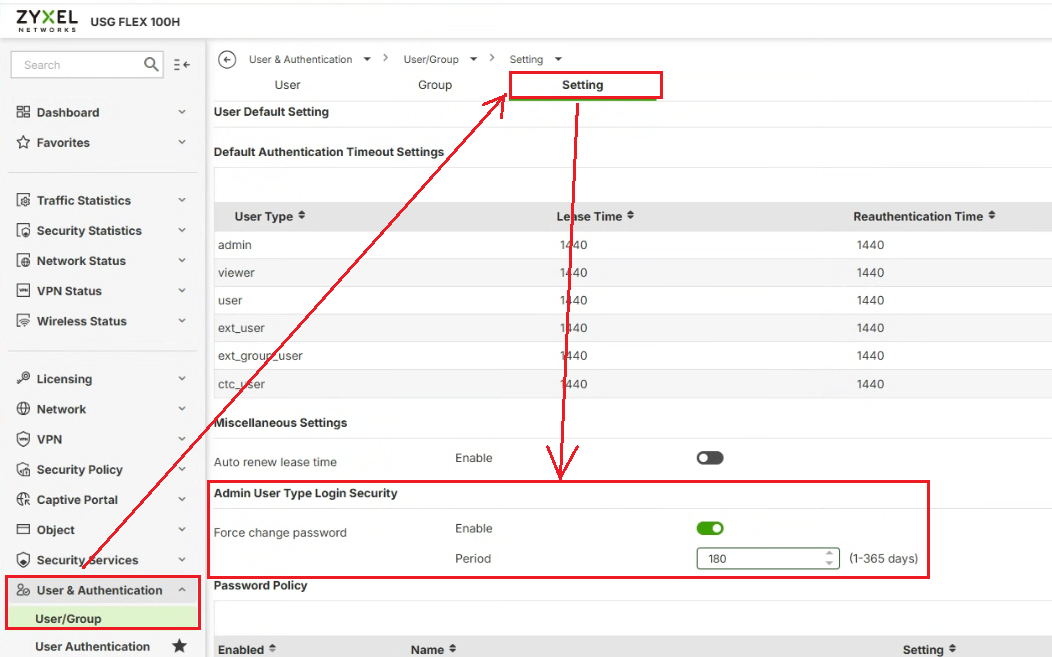1052x657 pixels.
Task: Open the User Authentication sidebar link
Action: [92, 646]
